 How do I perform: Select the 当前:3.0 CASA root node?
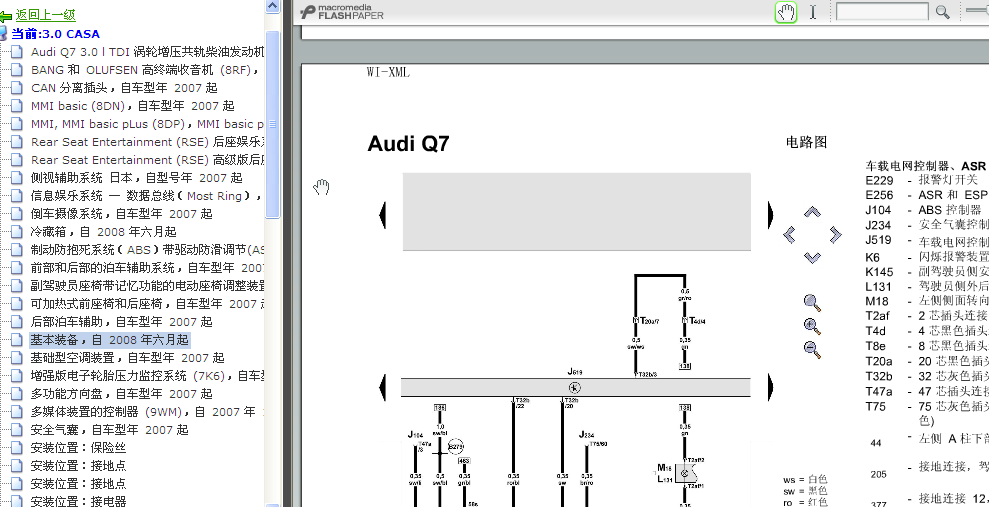56,34
